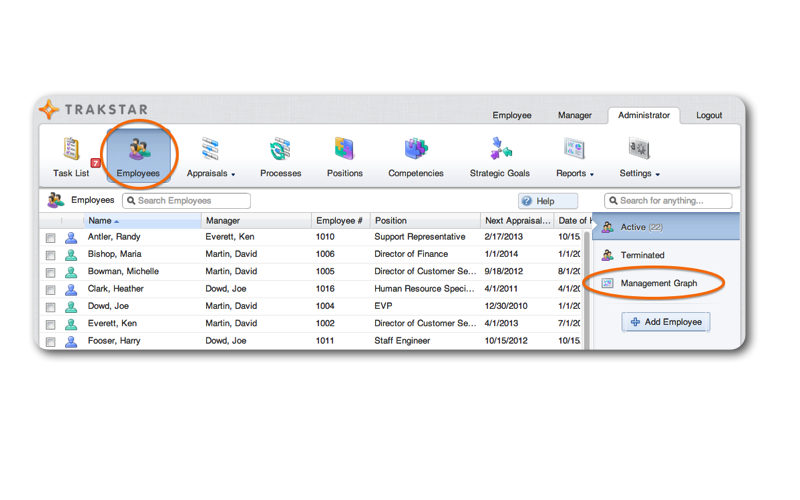The width and height of the screenshot is (800, 500).
Task: Click the Active employees icon
Action: (x=607, y=227)
